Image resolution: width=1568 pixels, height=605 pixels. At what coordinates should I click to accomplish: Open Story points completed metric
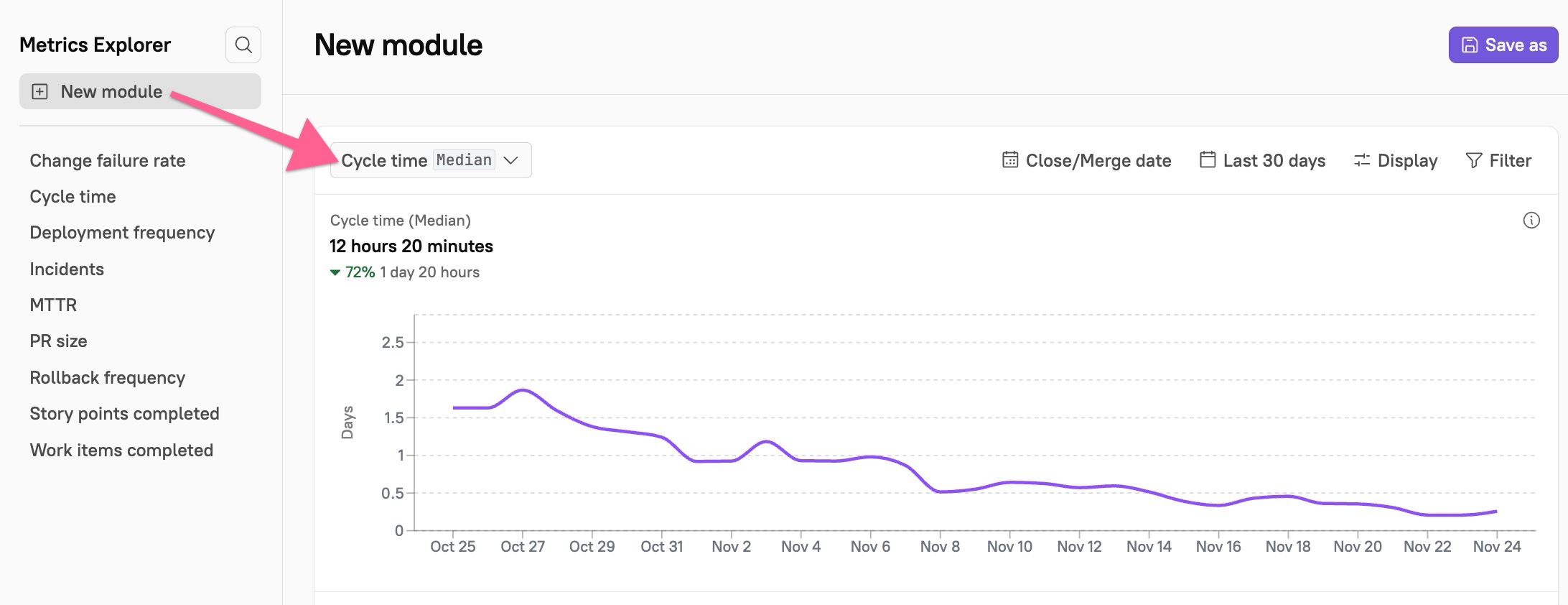pyautogui.click(x=124, y=414)
